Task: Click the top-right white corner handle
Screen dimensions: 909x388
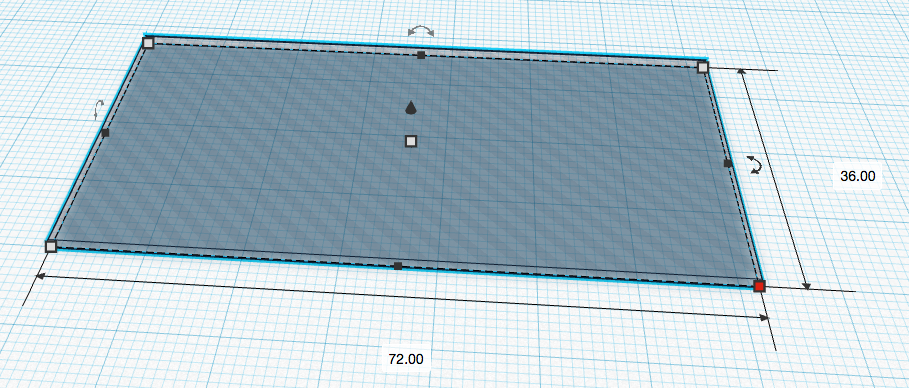Action: (x=703, y=67)
